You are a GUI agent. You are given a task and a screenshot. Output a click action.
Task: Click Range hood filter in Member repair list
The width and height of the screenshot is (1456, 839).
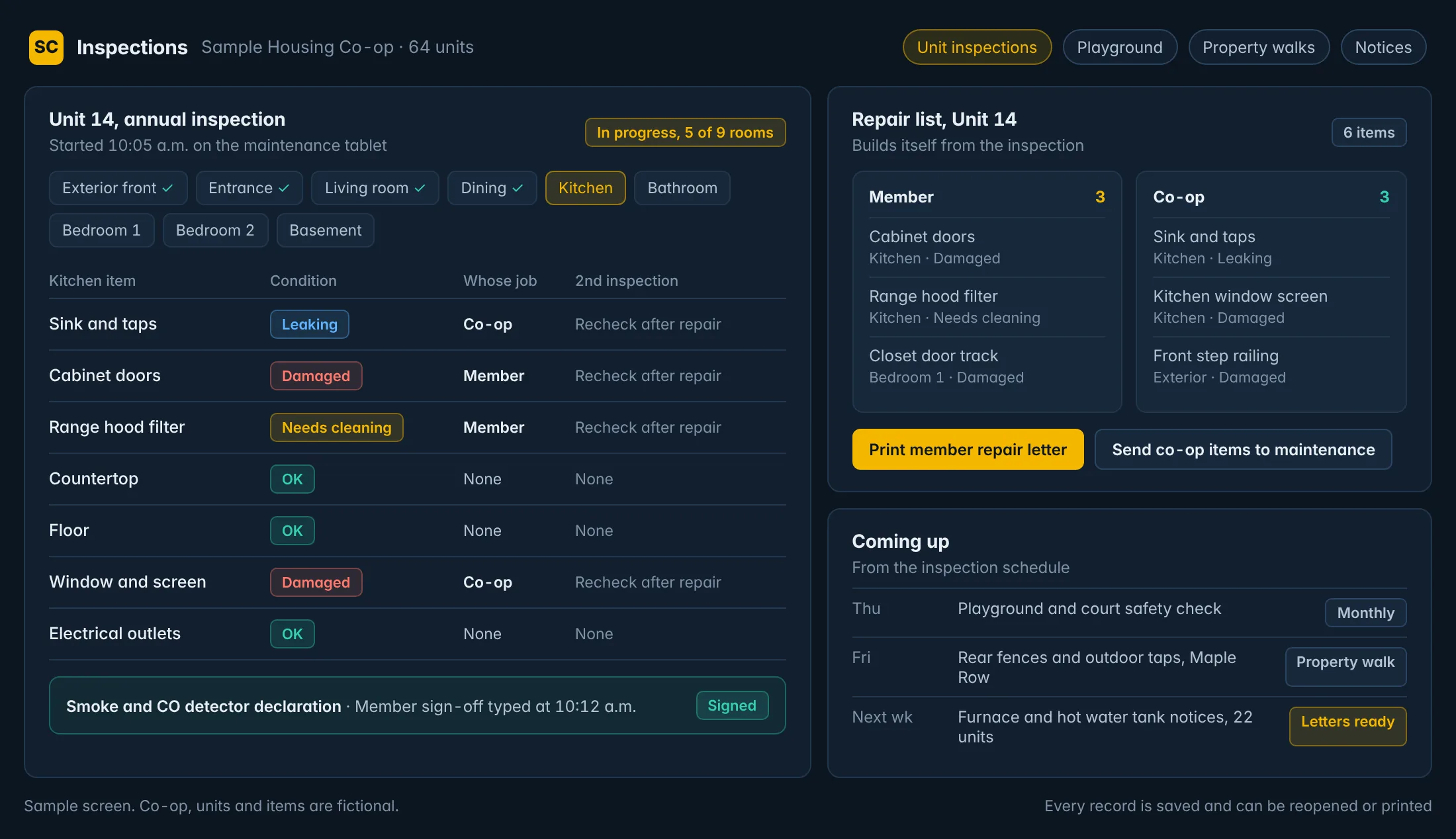pyautogui.click(x=987, y=306)
